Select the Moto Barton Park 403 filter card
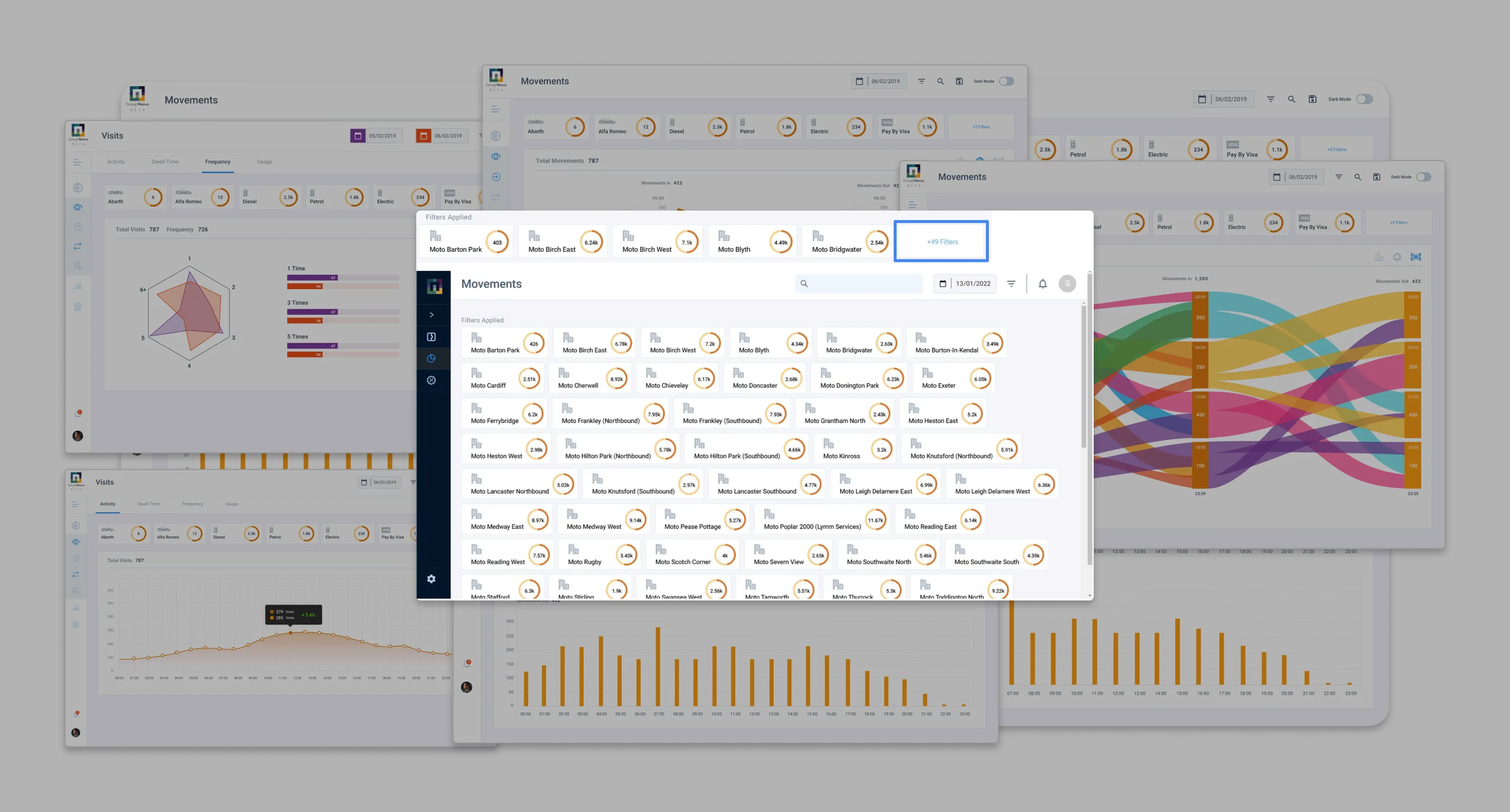Screen dimensions: 1510x812 [467, 241]
